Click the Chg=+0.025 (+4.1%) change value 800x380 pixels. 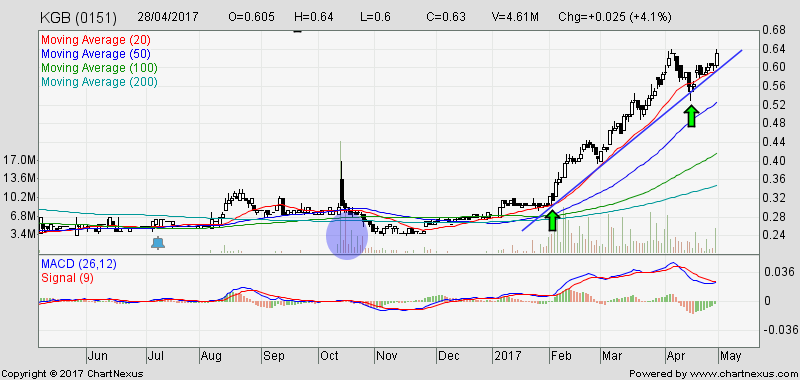tap(615, 16)
